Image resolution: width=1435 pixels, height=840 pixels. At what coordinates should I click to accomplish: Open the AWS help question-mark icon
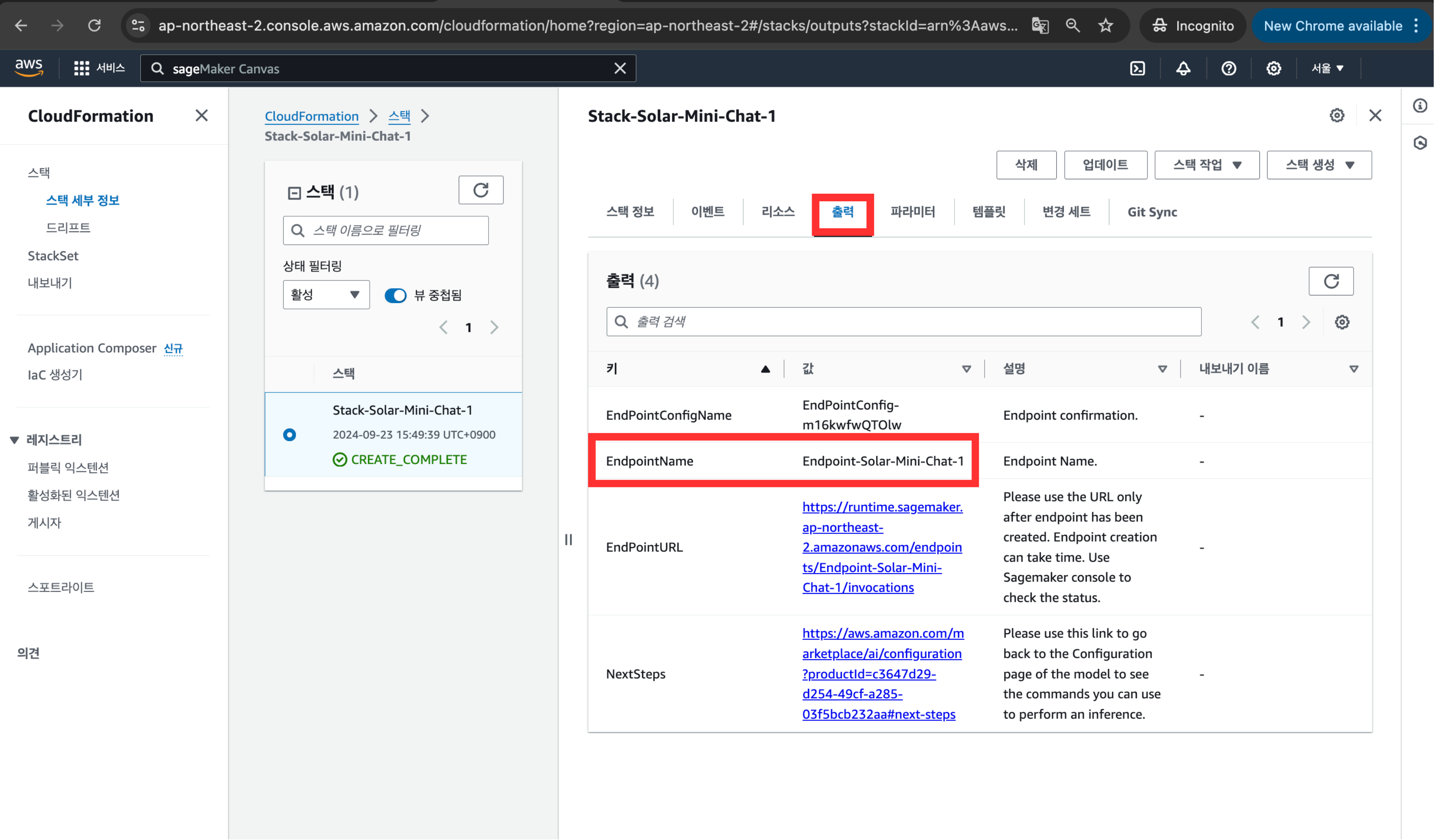click(x=1229, y=69)
